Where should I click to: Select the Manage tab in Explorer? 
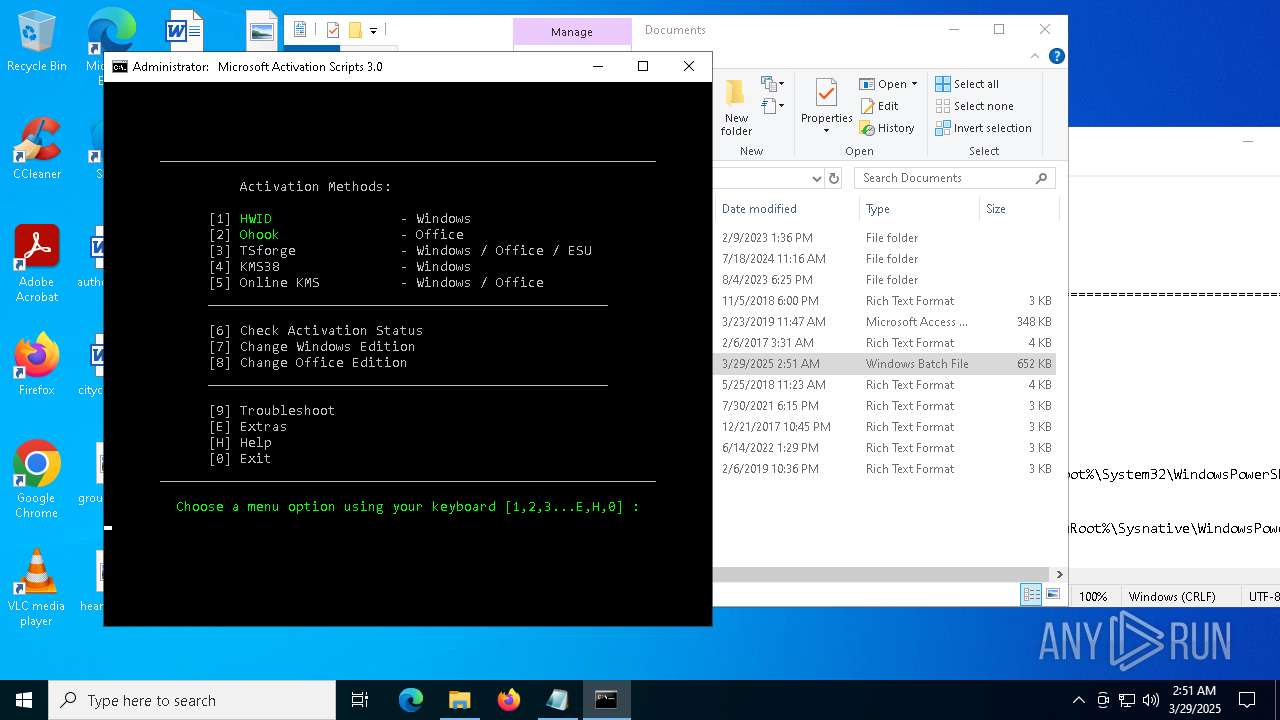pos(572,32)
